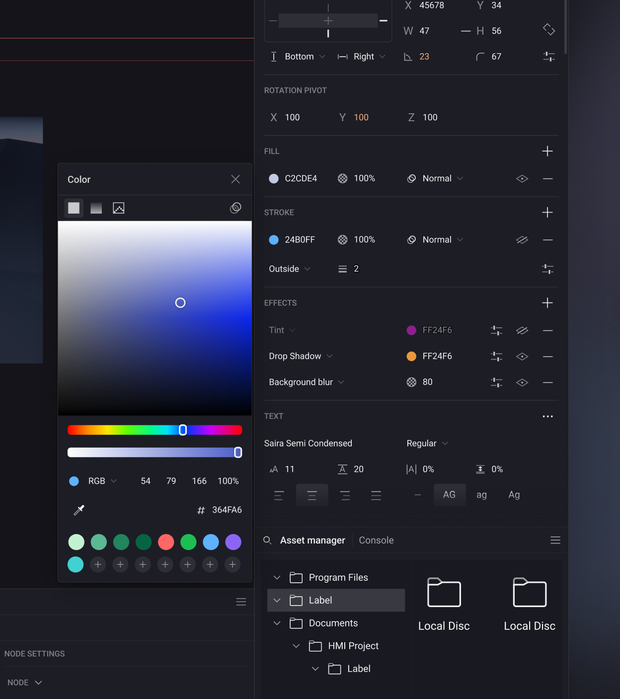Hide the Drop Shadow effect

[x=522, y=357]
